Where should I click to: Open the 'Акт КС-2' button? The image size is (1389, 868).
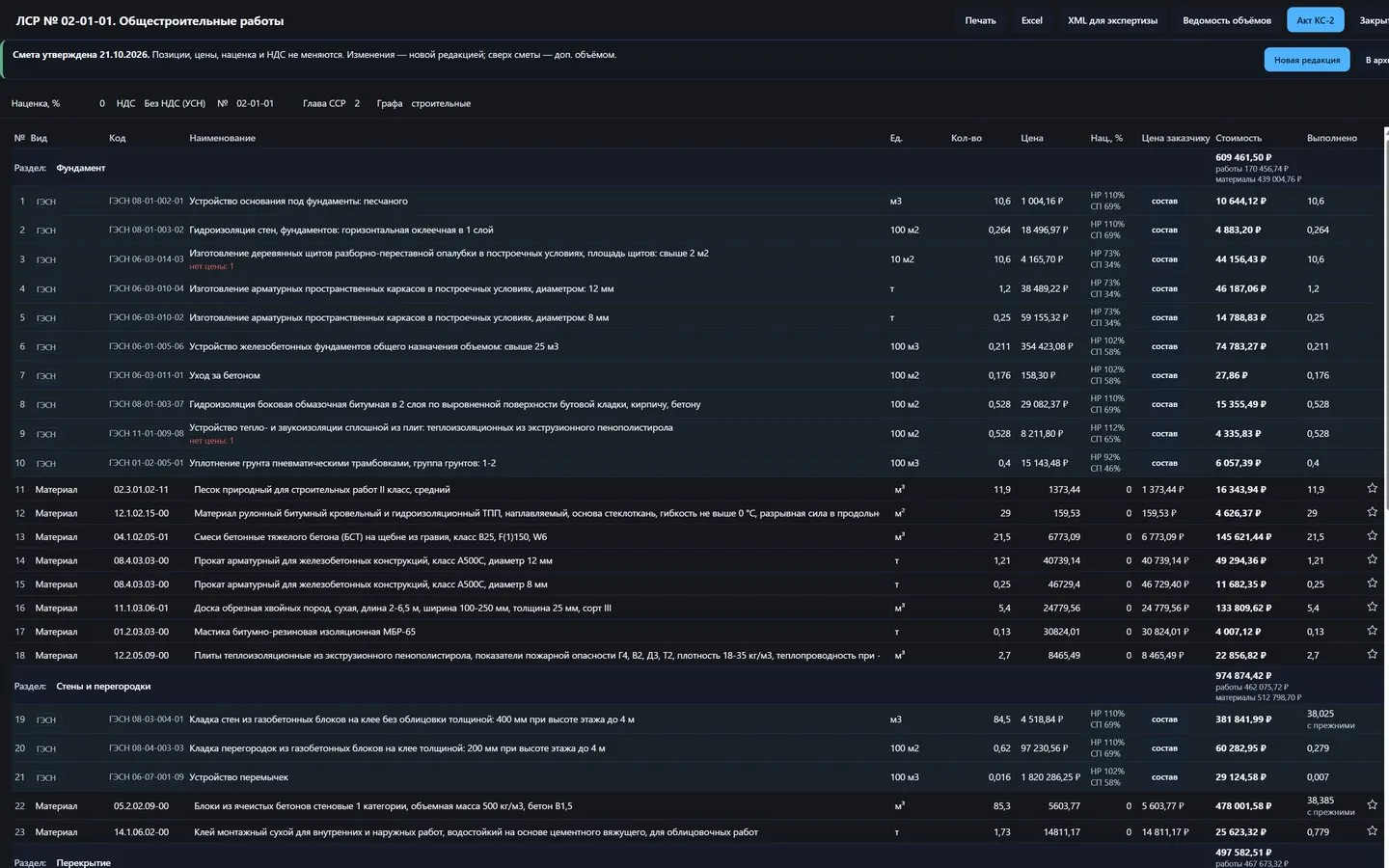point(1316,20)
